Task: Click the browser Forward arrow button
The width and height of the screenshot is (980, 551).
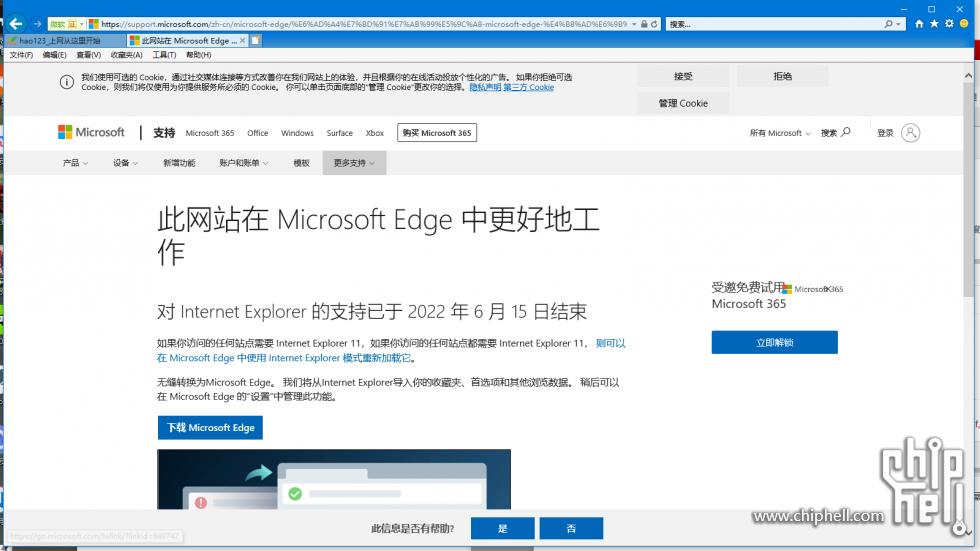Action: pos(38,24)
